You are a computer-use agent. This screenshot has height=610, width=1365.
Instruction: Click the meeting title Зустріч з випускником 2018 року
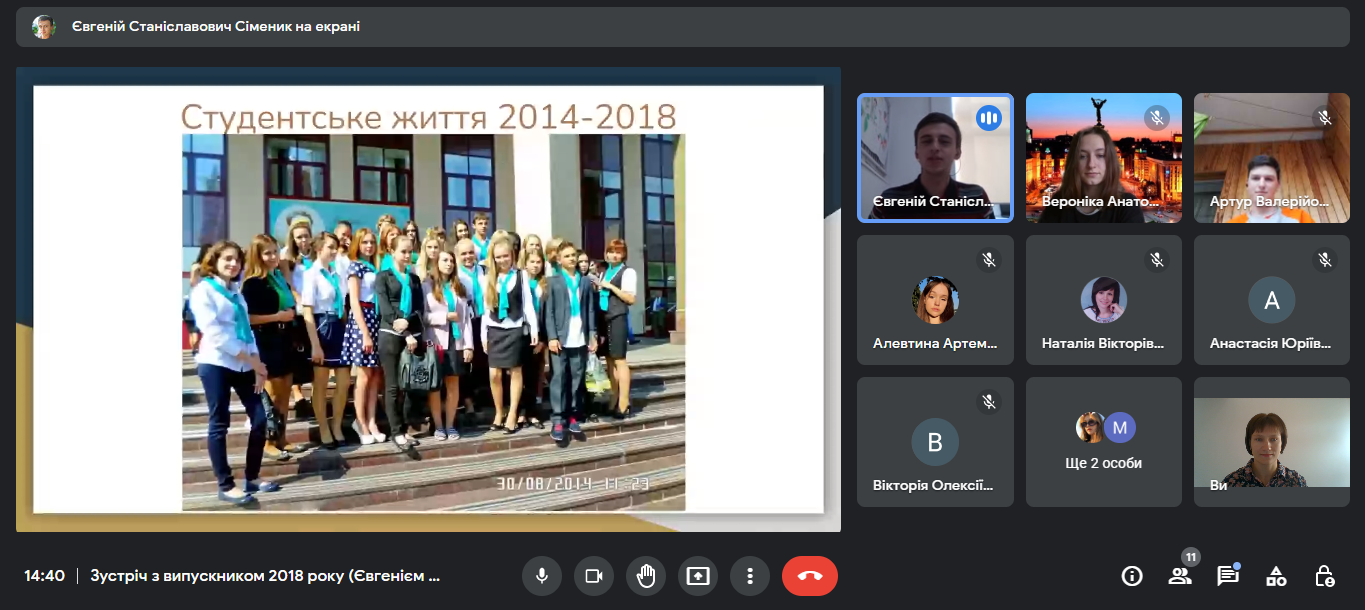pyautogui.click(x=265, y=576)
